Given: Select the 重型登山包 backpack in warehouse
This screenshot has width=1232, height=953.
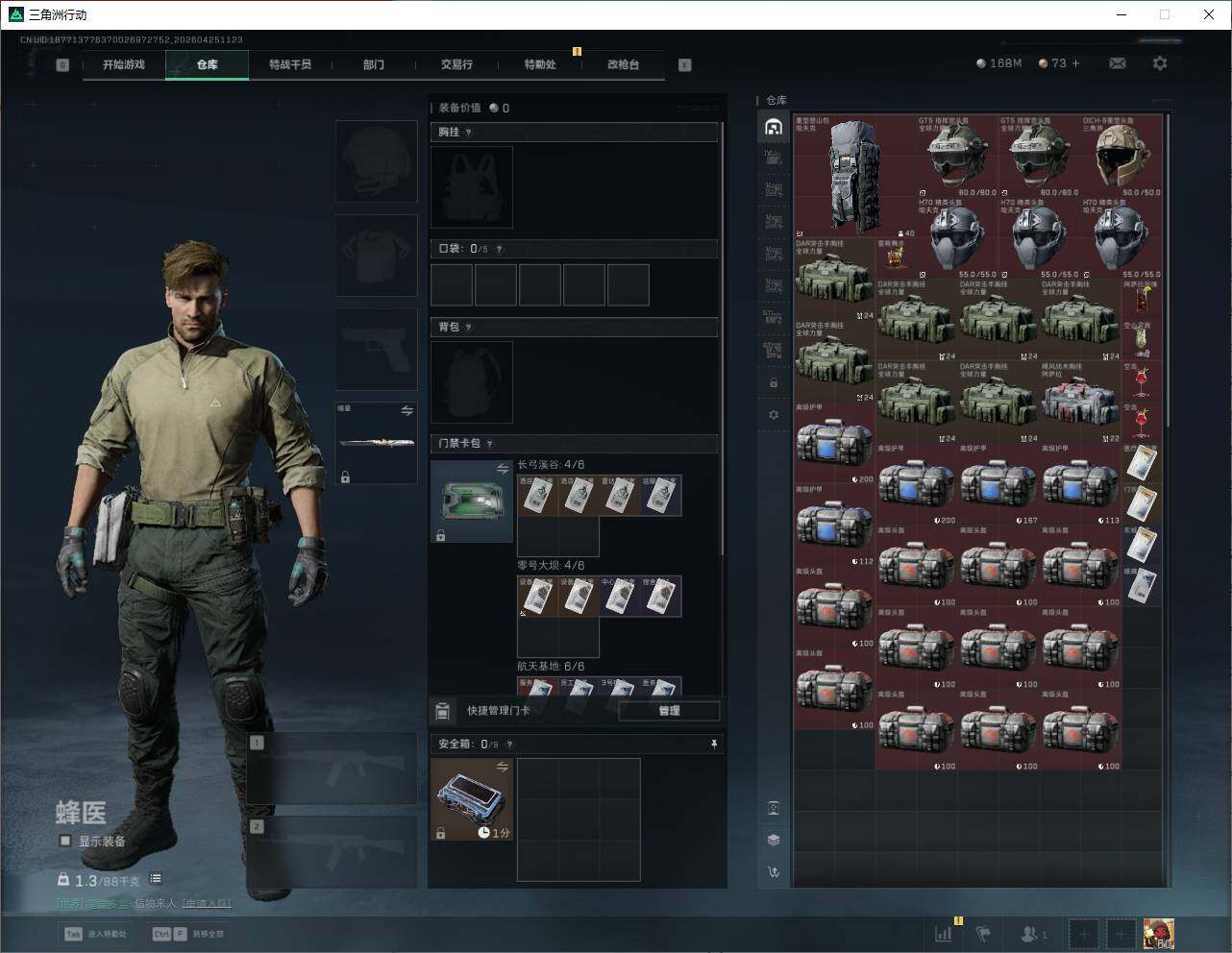Looking at the screenshot, I should [x=854, y=177].
